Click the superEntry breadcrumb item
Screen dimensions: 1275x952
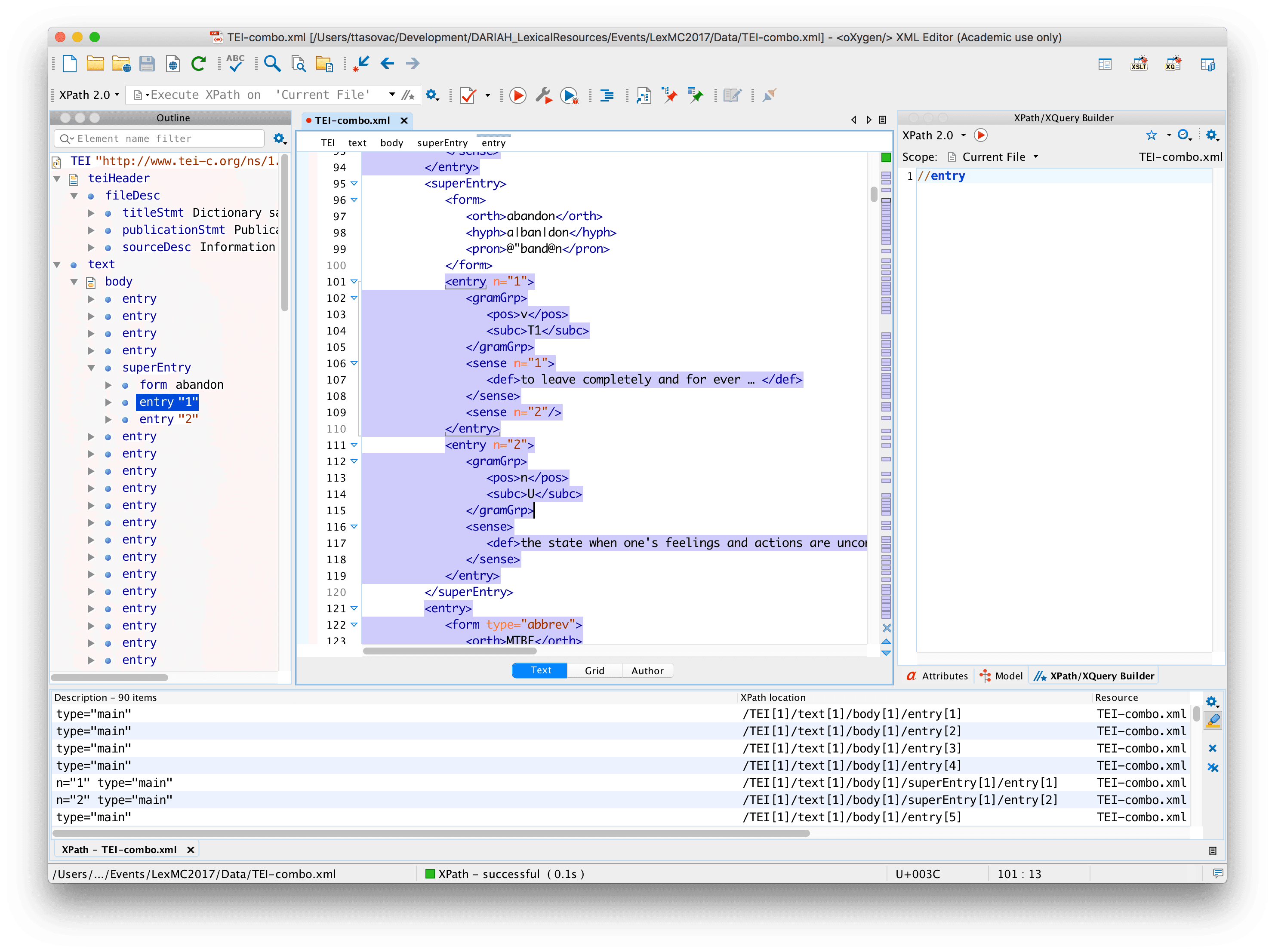tap(442, 143)
